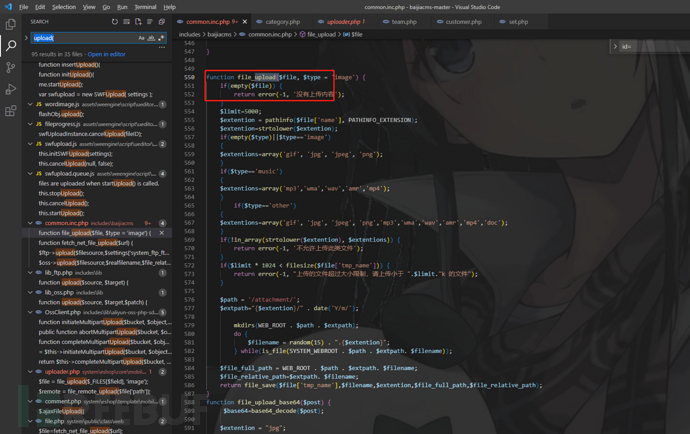Dismiss the file_upload result row
This screenshot has width=690, height=434.
pos(161,233)
